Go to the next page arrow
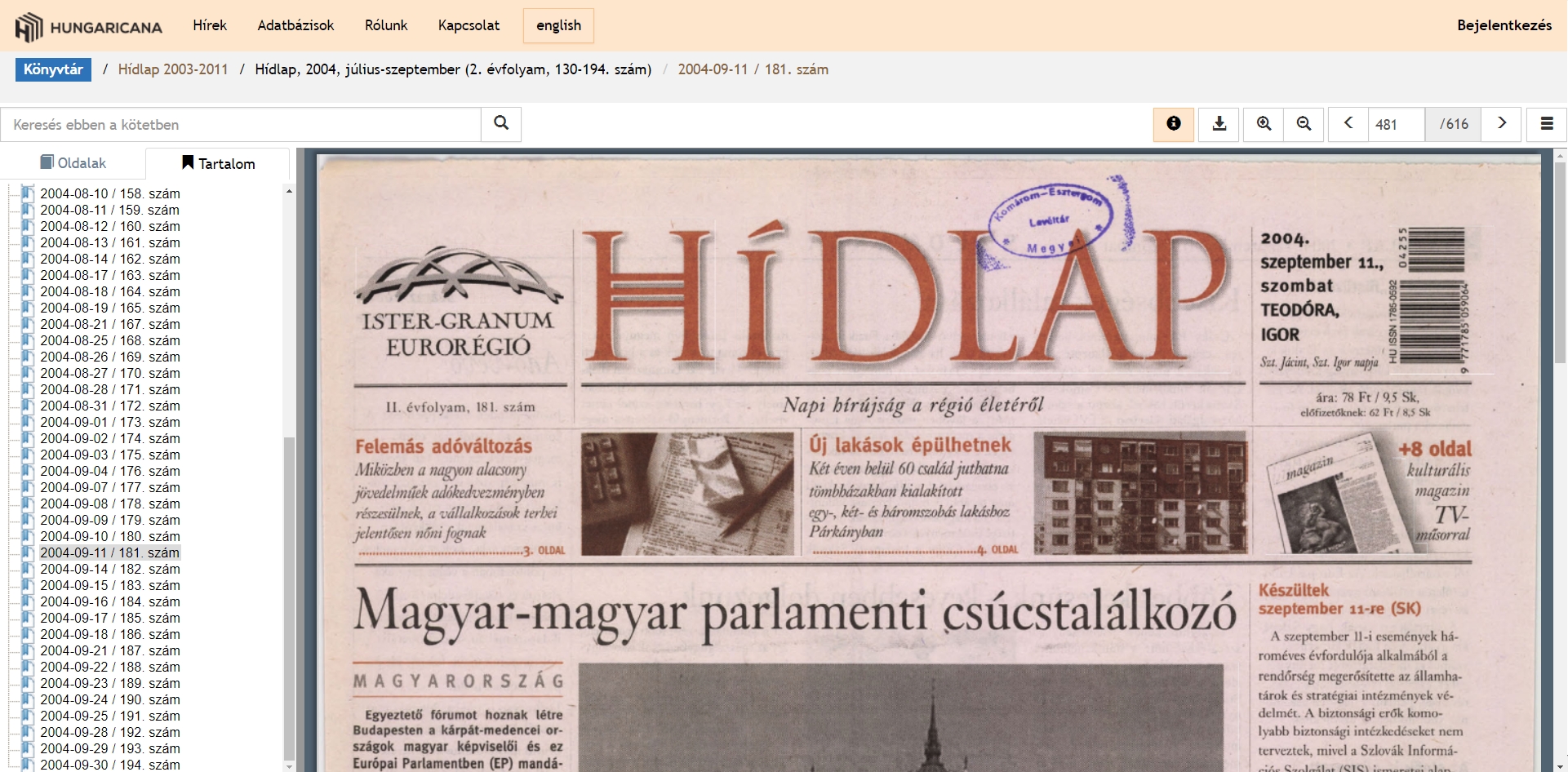 [x=1501, y=124]
